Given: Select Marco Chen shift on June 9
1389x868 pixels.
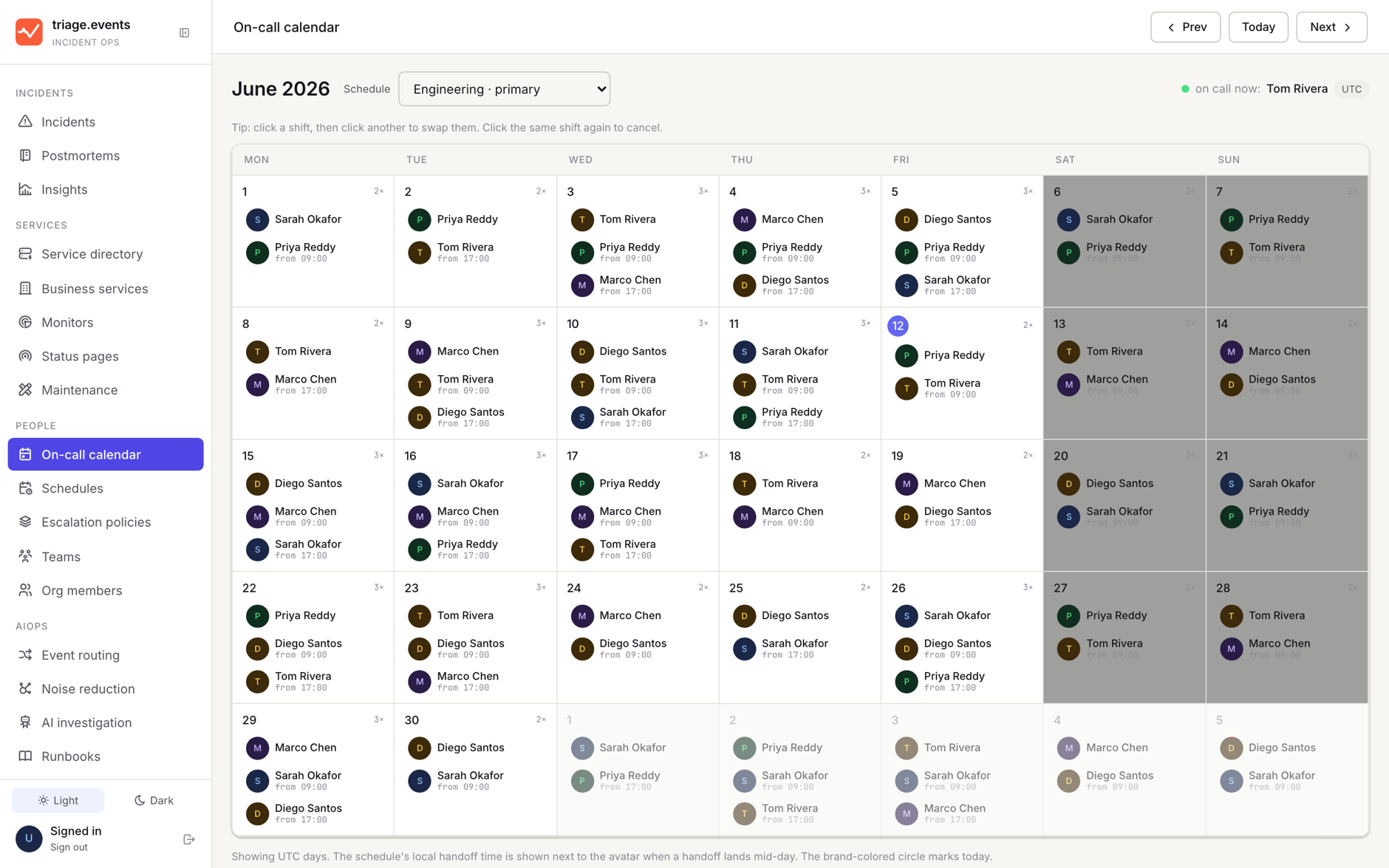Looking at the screenshot, I should click(474, 352).
